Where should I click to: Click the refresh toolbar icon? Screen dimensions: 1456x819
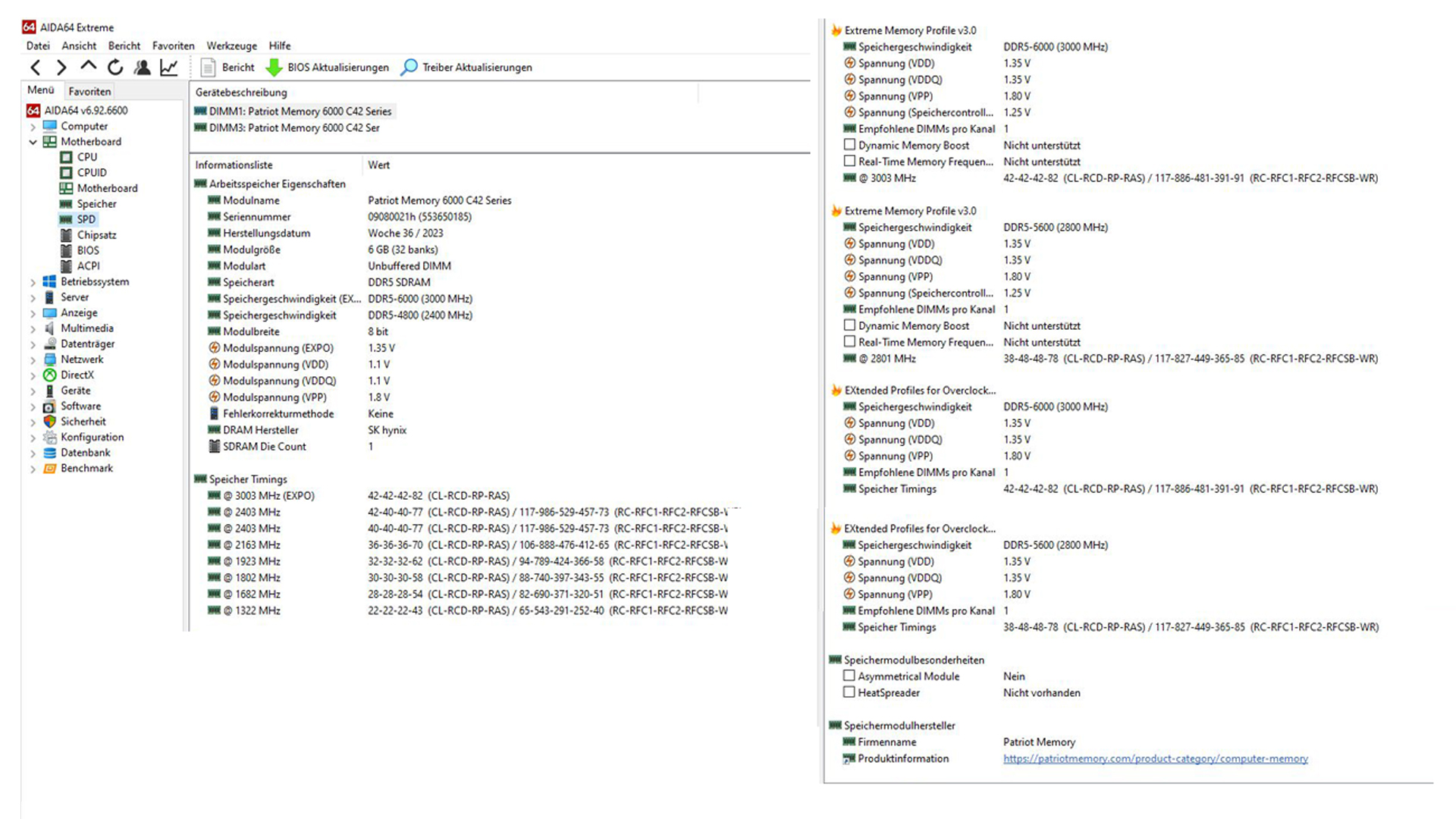tap(115, 67)
